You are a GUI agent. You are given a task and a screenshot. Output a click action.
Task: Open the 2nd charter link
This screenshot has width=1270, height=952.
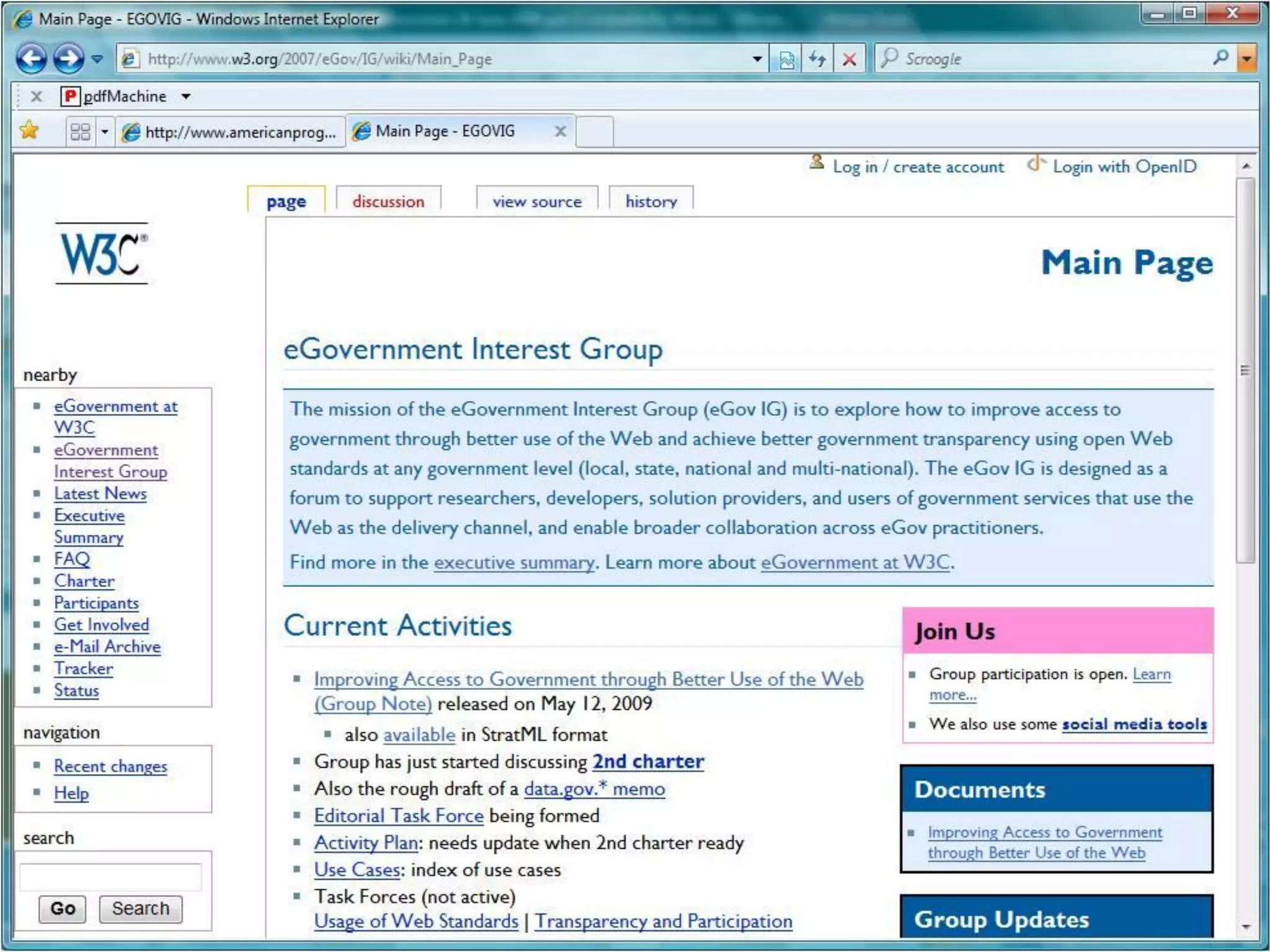coord(648,761)
